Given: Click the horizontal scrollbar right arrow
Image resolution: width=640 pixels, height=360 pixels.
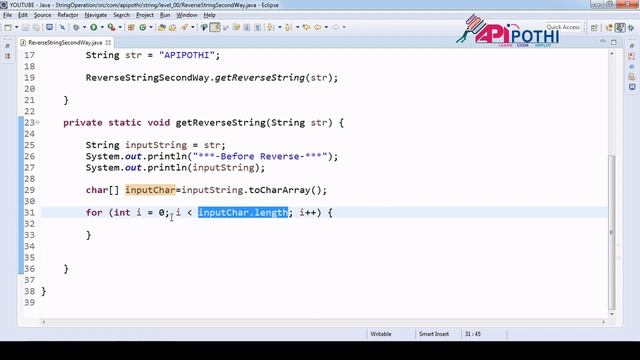Looking at the screenshot, I should click(x=604, y=322).
